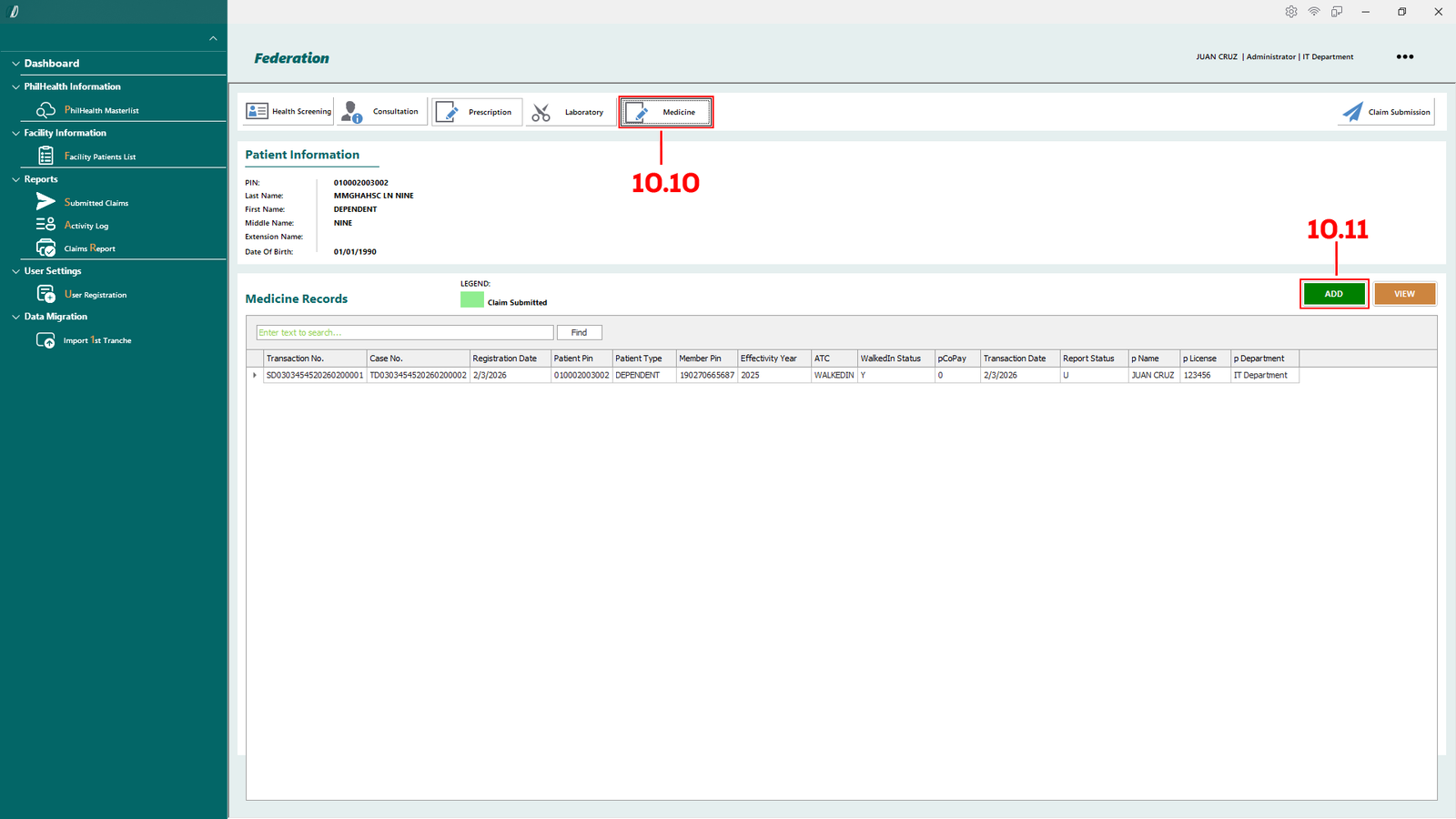Image resolution: width=1456 pixels, height=819 pixels.
Task: Click the settings gear icon in title bar
Action: [x=1290, y=12]
